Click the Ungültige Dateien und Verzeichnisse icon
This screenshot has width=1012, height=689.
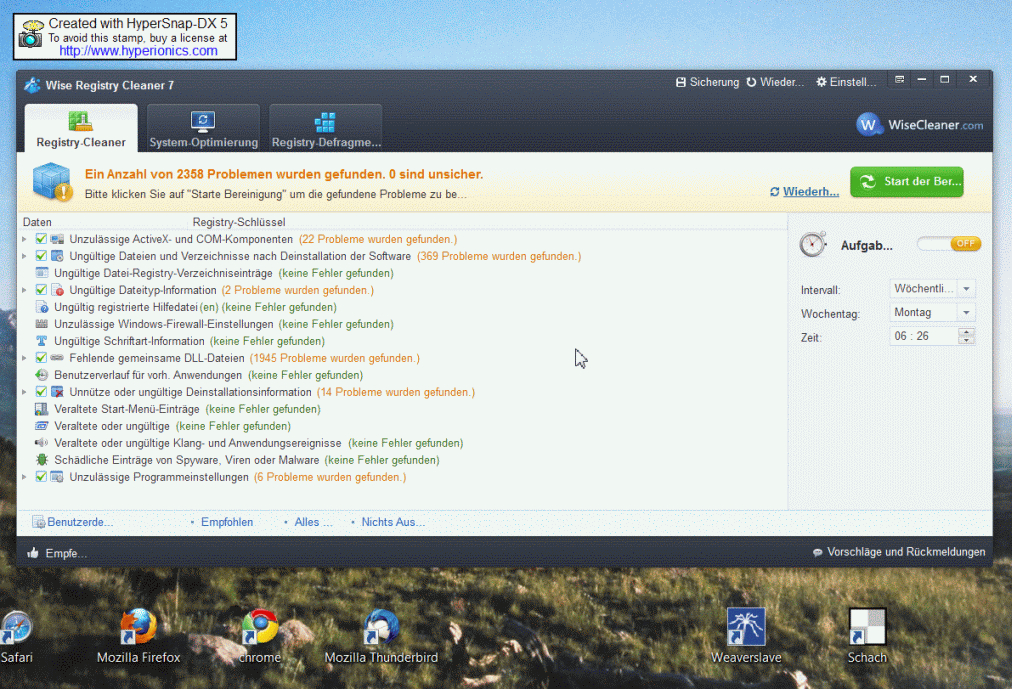pos(57,256)
